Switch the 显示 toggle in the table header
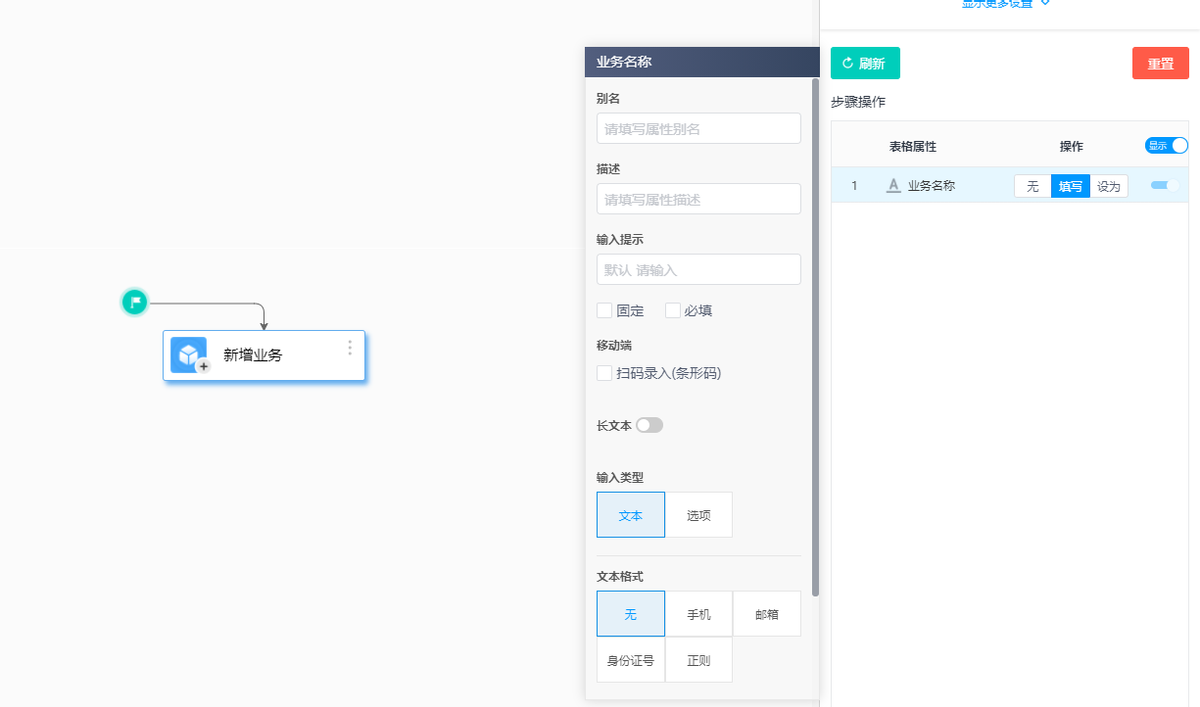Viewport: 1200px width, 707px height. [1165, 145]
